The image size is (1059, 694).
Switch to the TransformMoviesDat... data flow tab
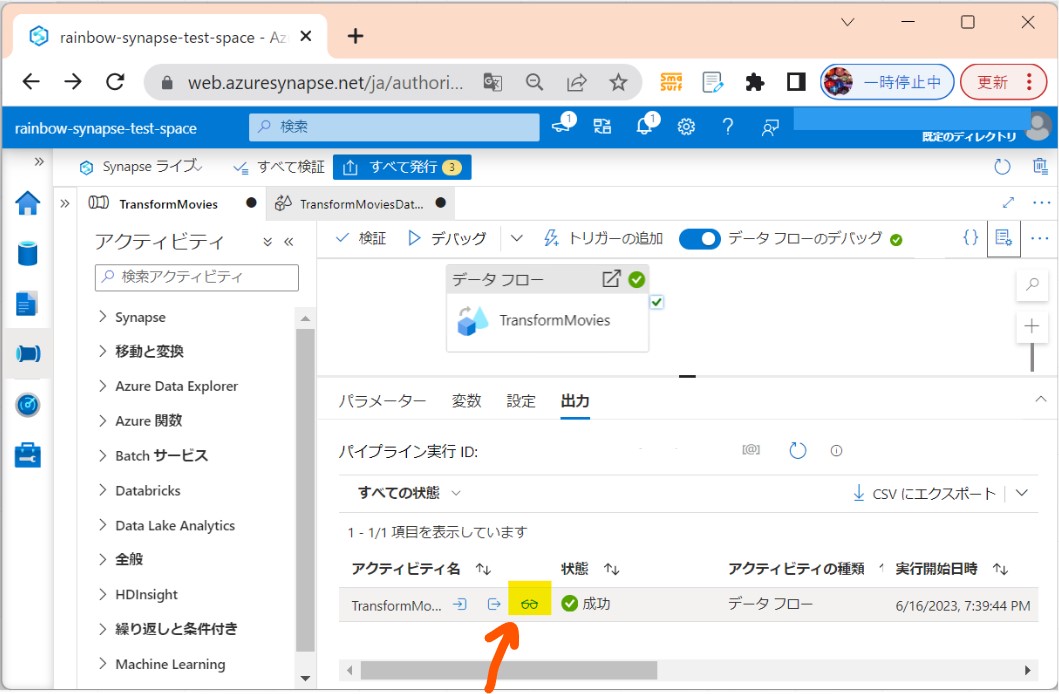tap(361, 204)
